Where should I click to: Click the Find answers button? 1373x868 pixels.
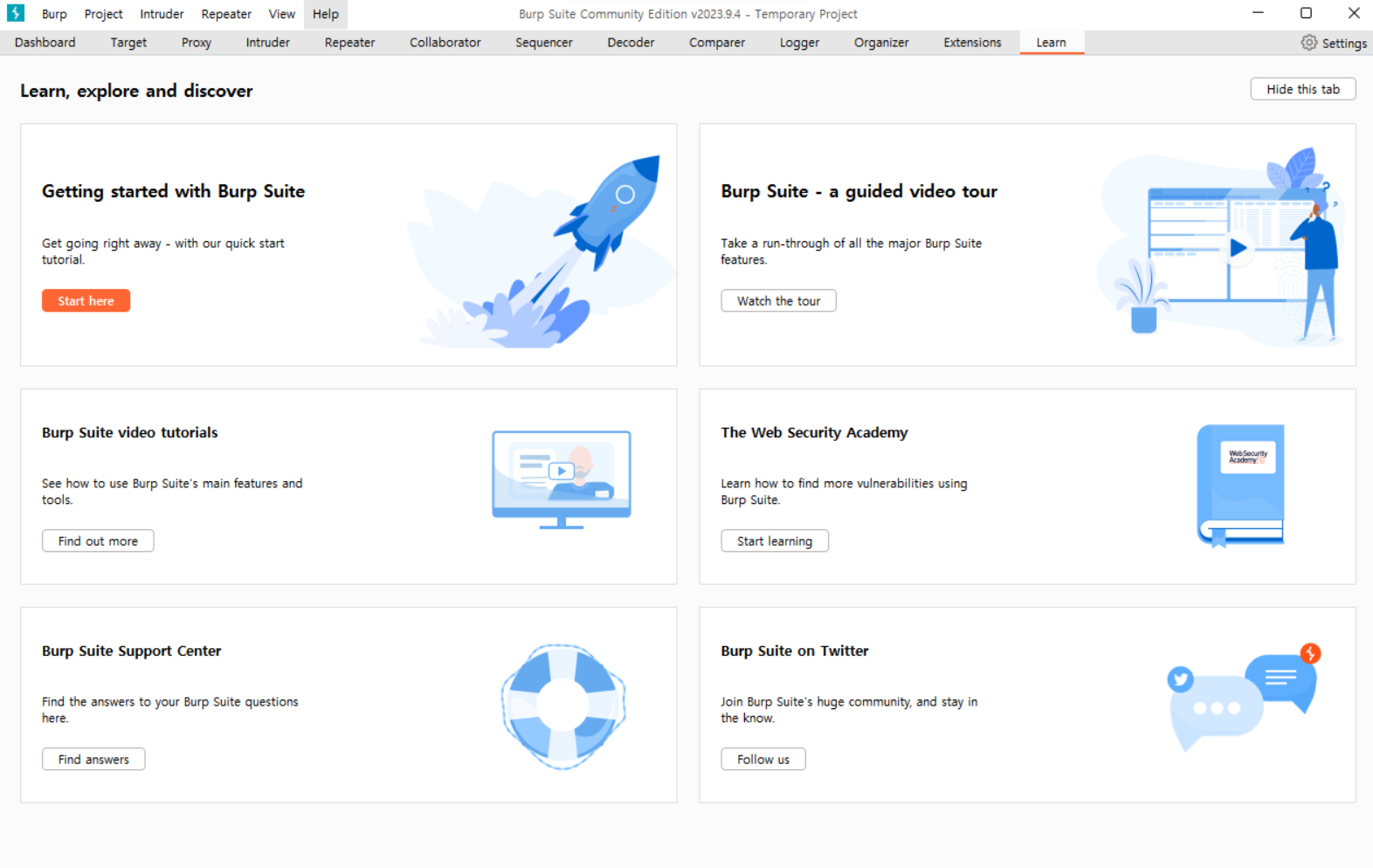click(93, 759)
